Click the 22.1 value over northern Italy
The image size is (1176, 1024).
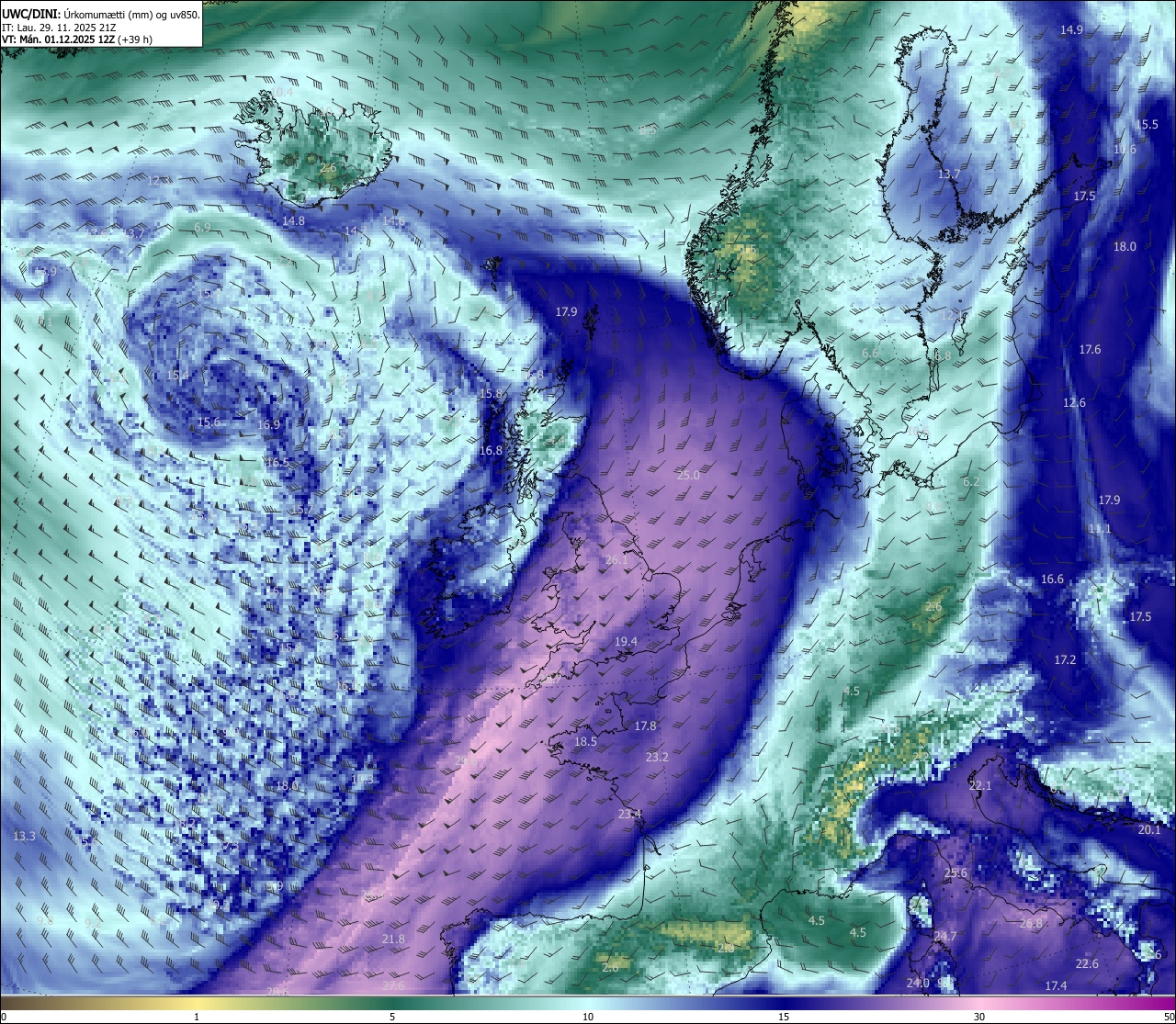(980, 785)
